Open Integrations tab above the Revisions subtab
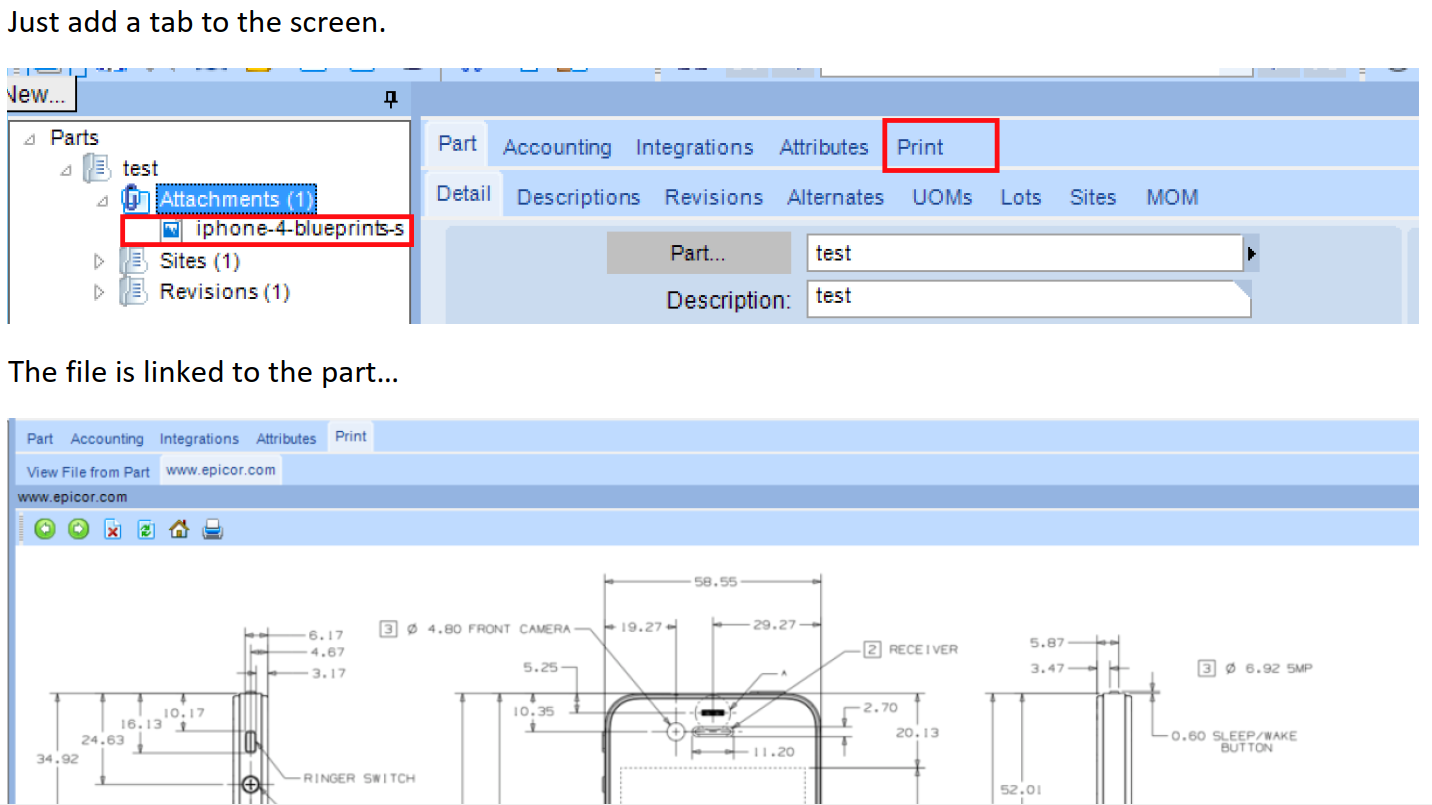Viewport: 1432px width, 805px height. pos(694,147)
